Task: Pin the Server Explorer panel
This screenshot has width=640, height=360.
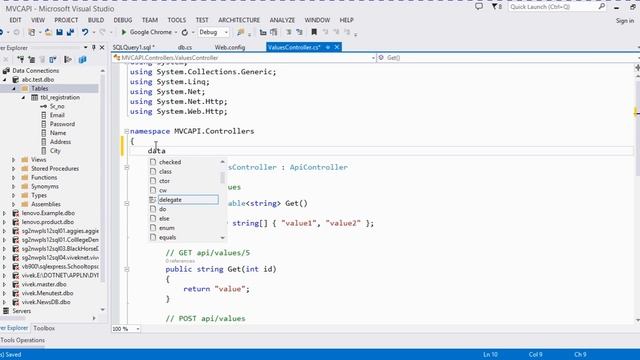Action: (93, 47)
